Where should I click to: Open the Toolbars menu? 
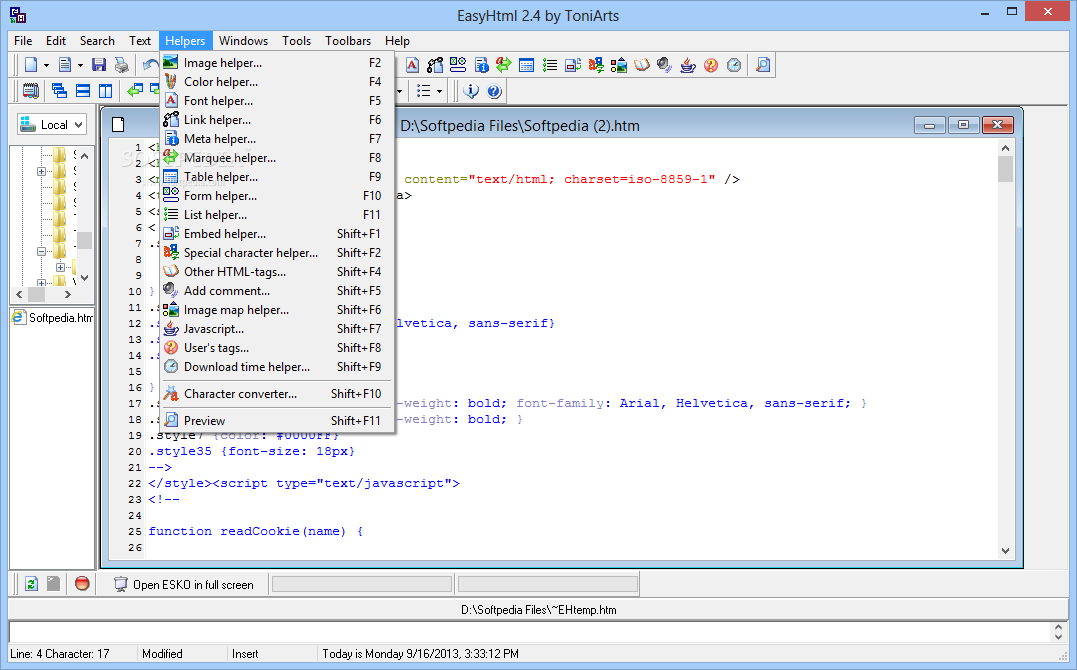(348, 41)
